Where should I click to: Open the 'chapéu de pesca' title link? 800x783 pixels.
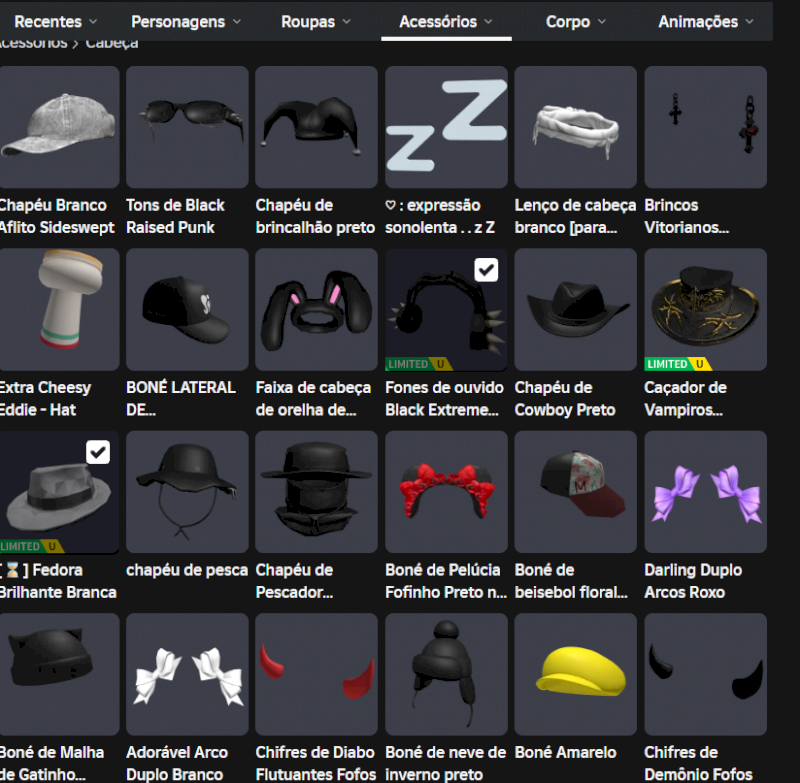pos(187,570)
